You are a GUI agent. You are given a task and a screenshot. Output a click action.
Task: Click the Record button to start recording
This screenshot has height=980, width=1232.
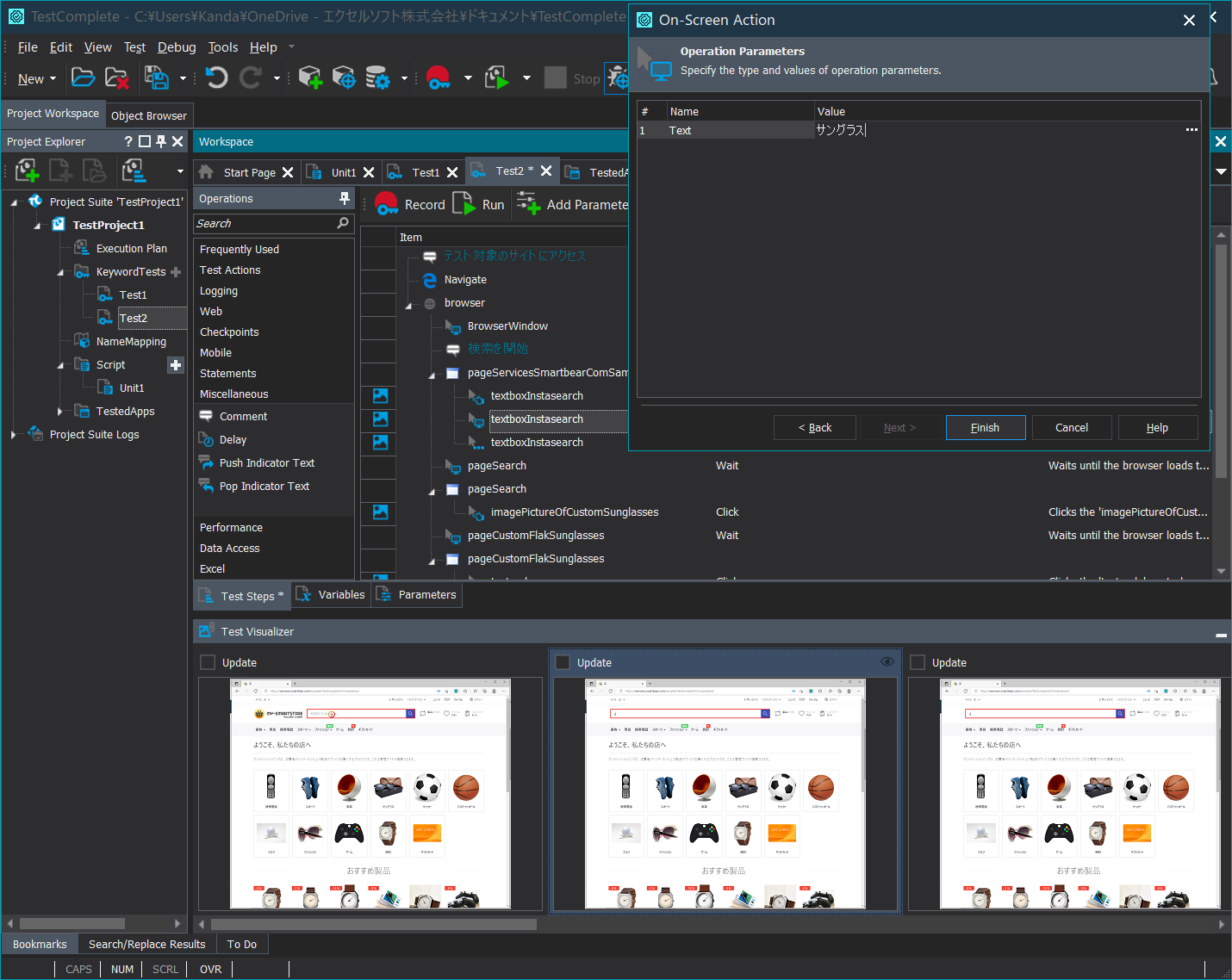411,203
